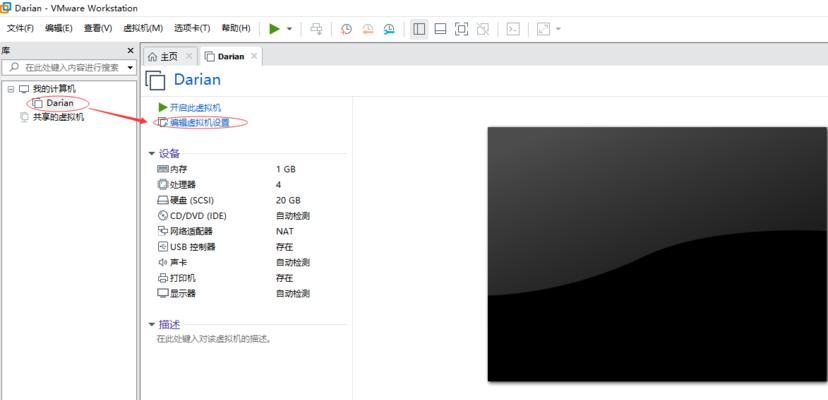This screenshot has height=400, width=828.
Task: Click the VM screen preview thumbnail
Action: point(657,254)
